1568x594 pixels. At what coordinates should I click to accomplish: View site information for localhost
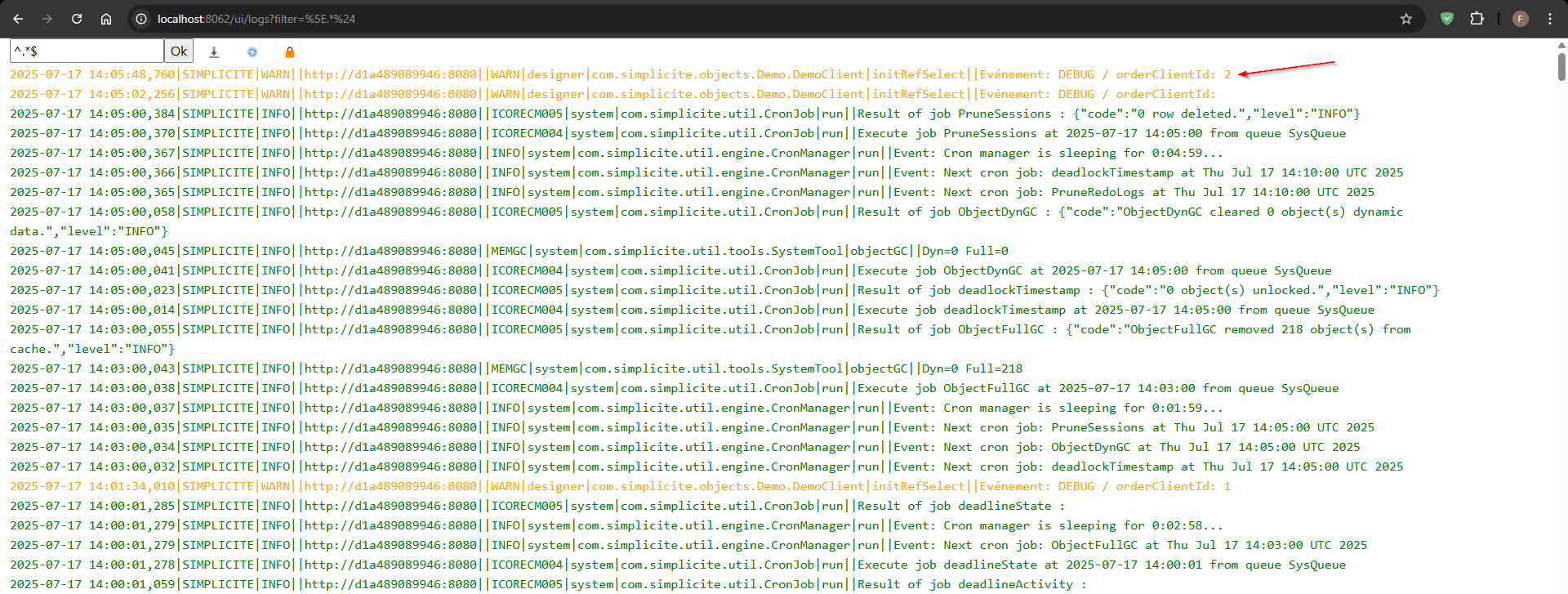(x=141, y=19)
